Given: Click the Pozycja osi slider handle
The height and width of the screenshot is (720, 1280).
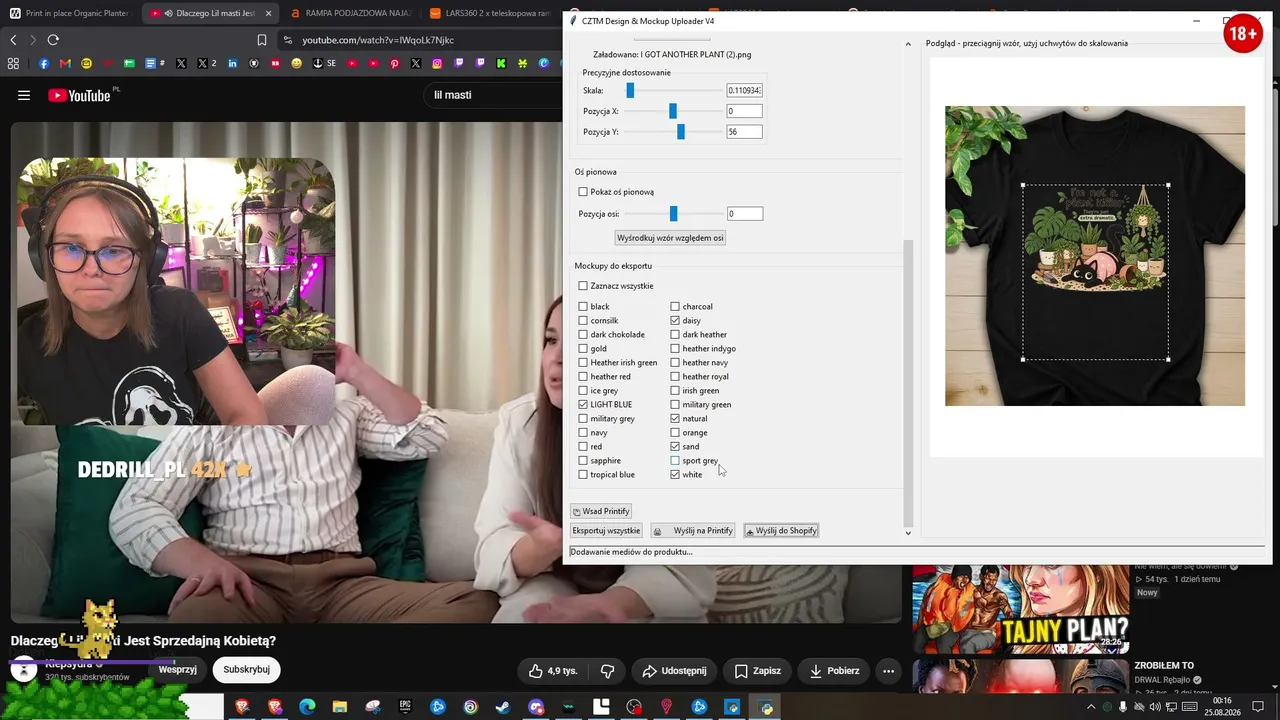Looking at the screenshot, I should pyautogui.click(x=673, y=214).
